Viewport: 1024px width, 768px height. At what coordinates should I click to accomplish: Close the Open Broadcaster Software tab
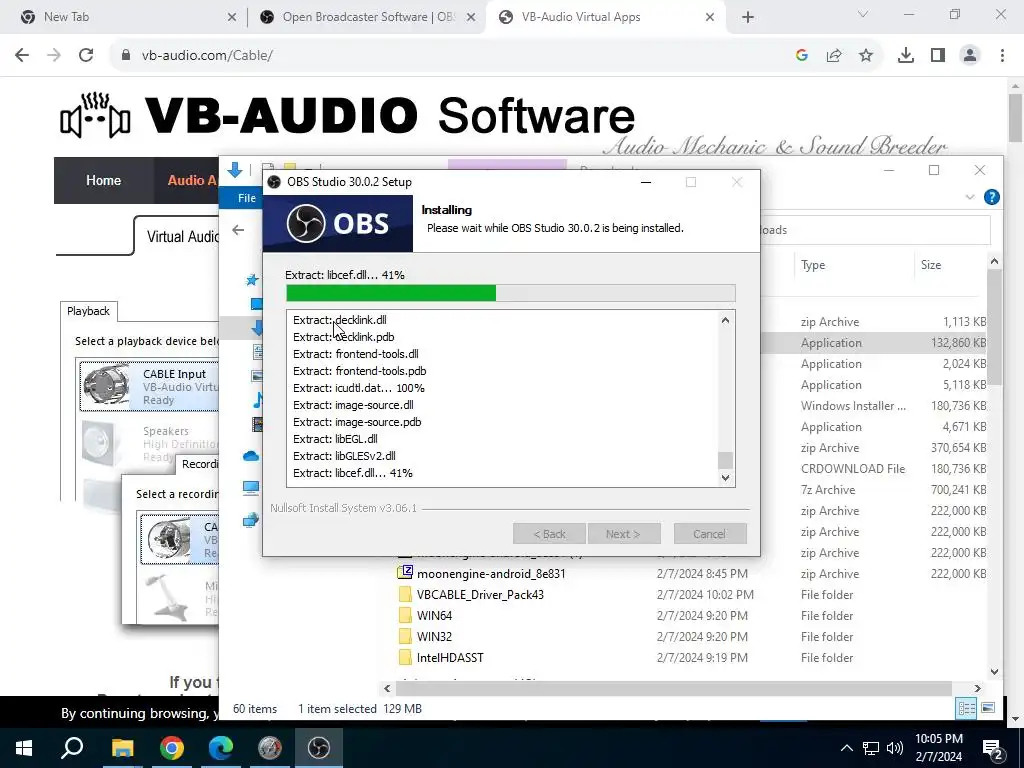pos(471,17)
